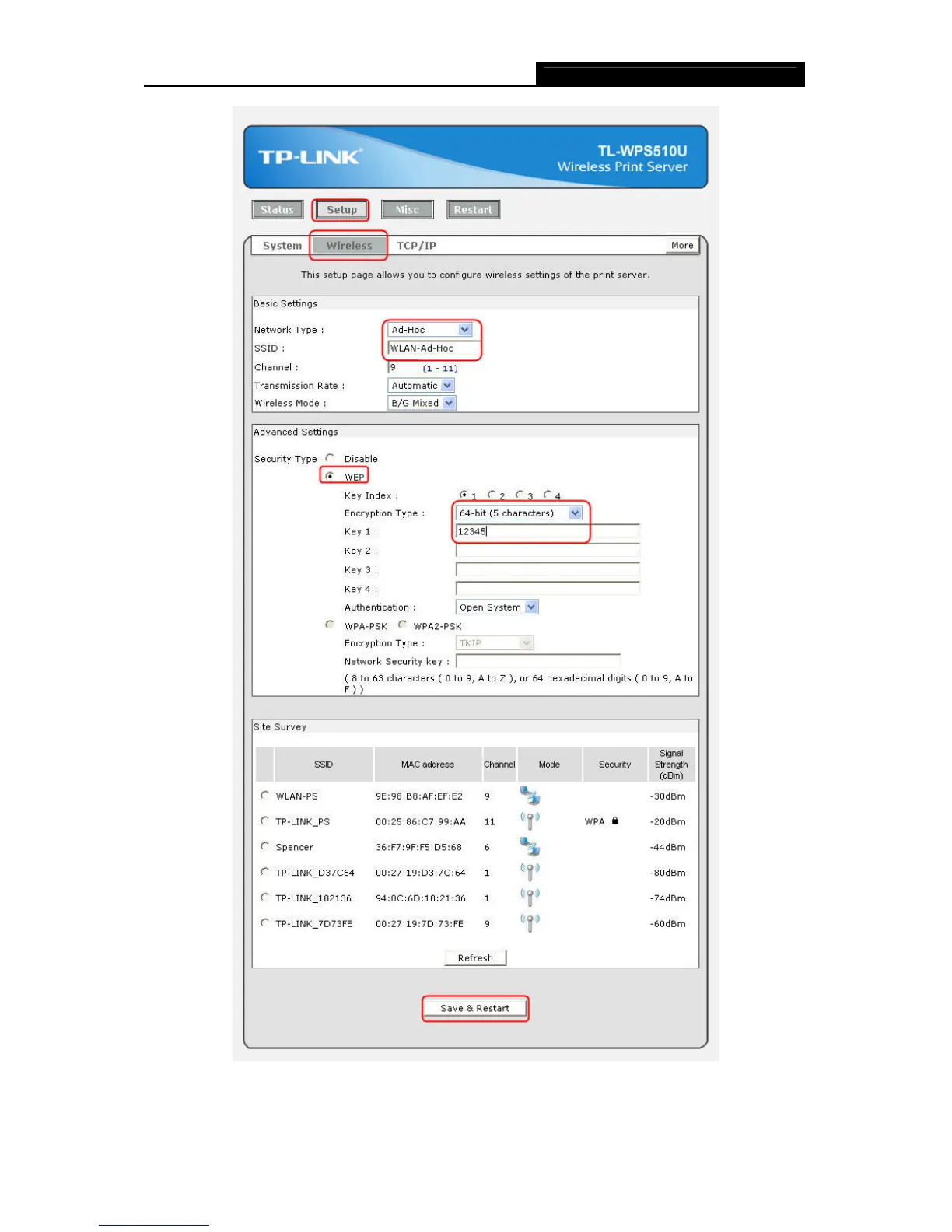Click the TP-LINK logo in the banner
This screenshot has height=1232, width=952.
point(310,157)
